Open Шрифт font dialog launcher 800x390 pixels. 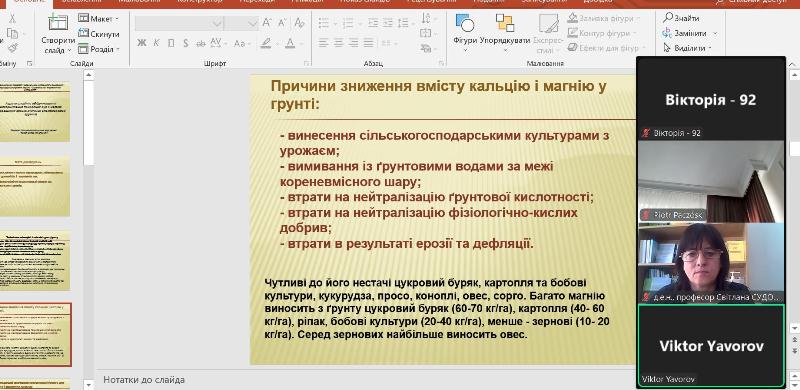tap(307, 63)
